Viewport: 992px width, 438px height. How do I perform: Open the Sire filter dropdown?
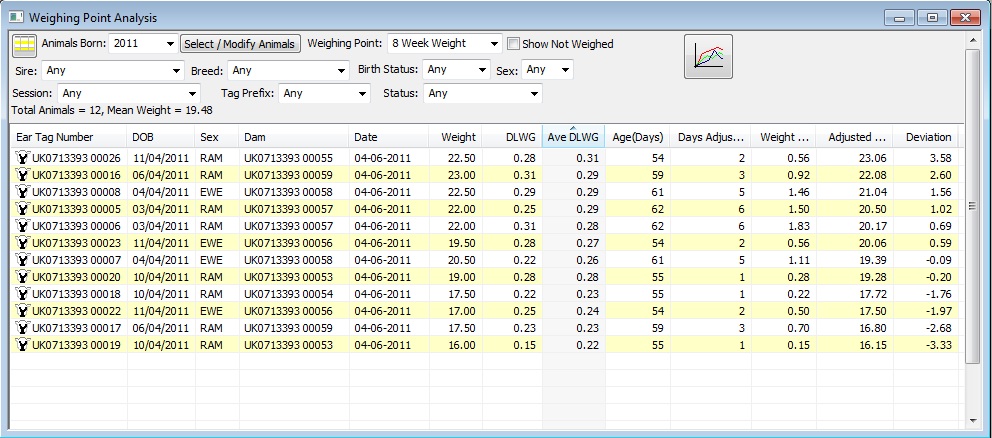[x=177, y=70]
